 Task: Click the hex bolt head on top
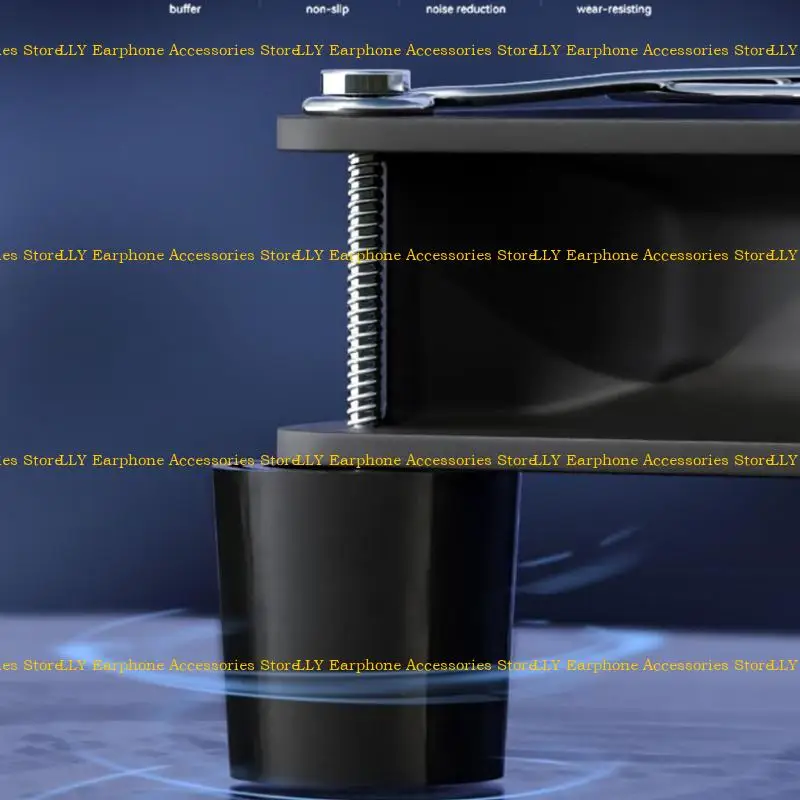tap(365, 80)
